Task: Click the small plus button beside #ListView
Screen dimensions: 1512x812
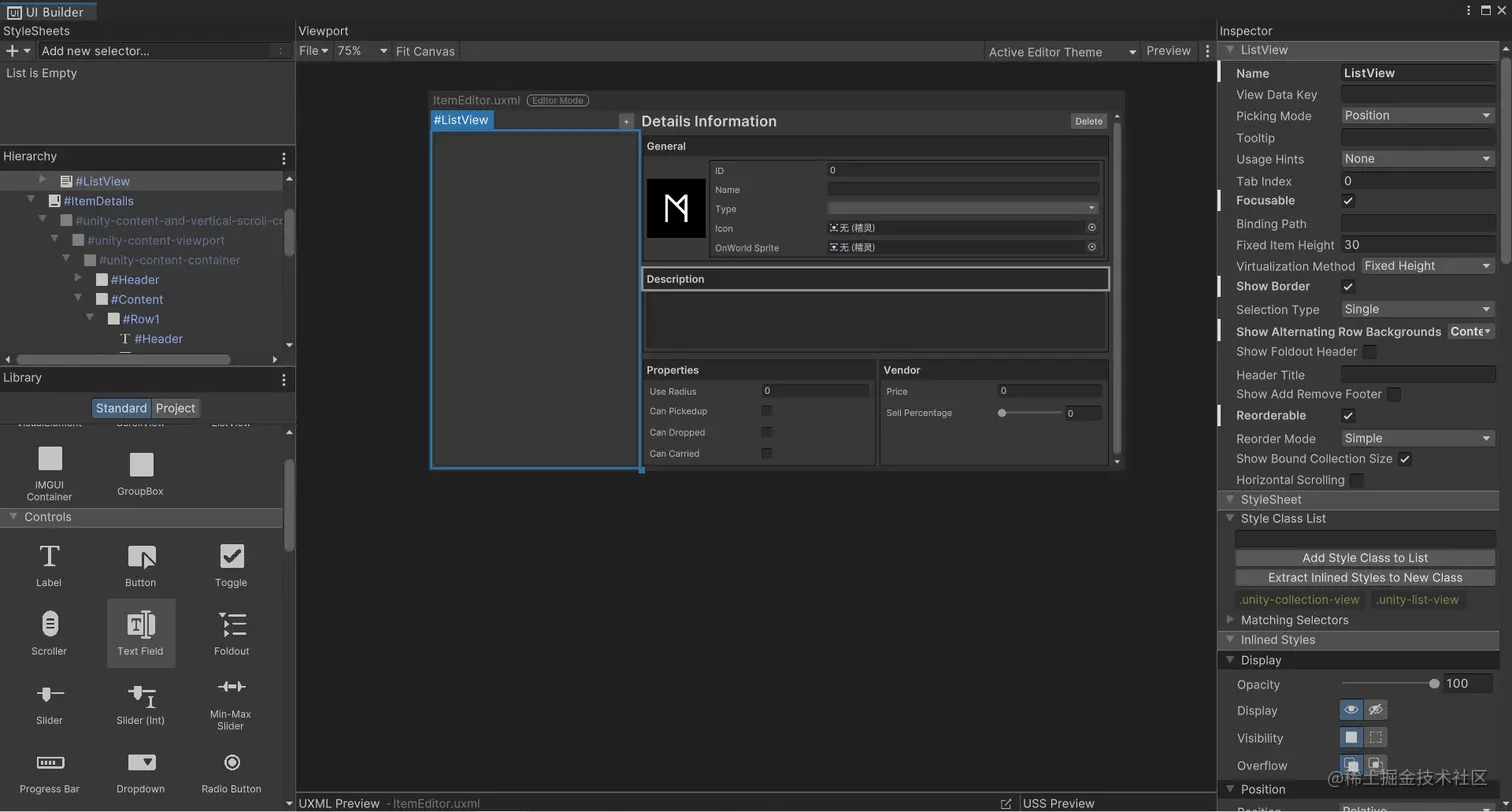Action: click(626, 121)
